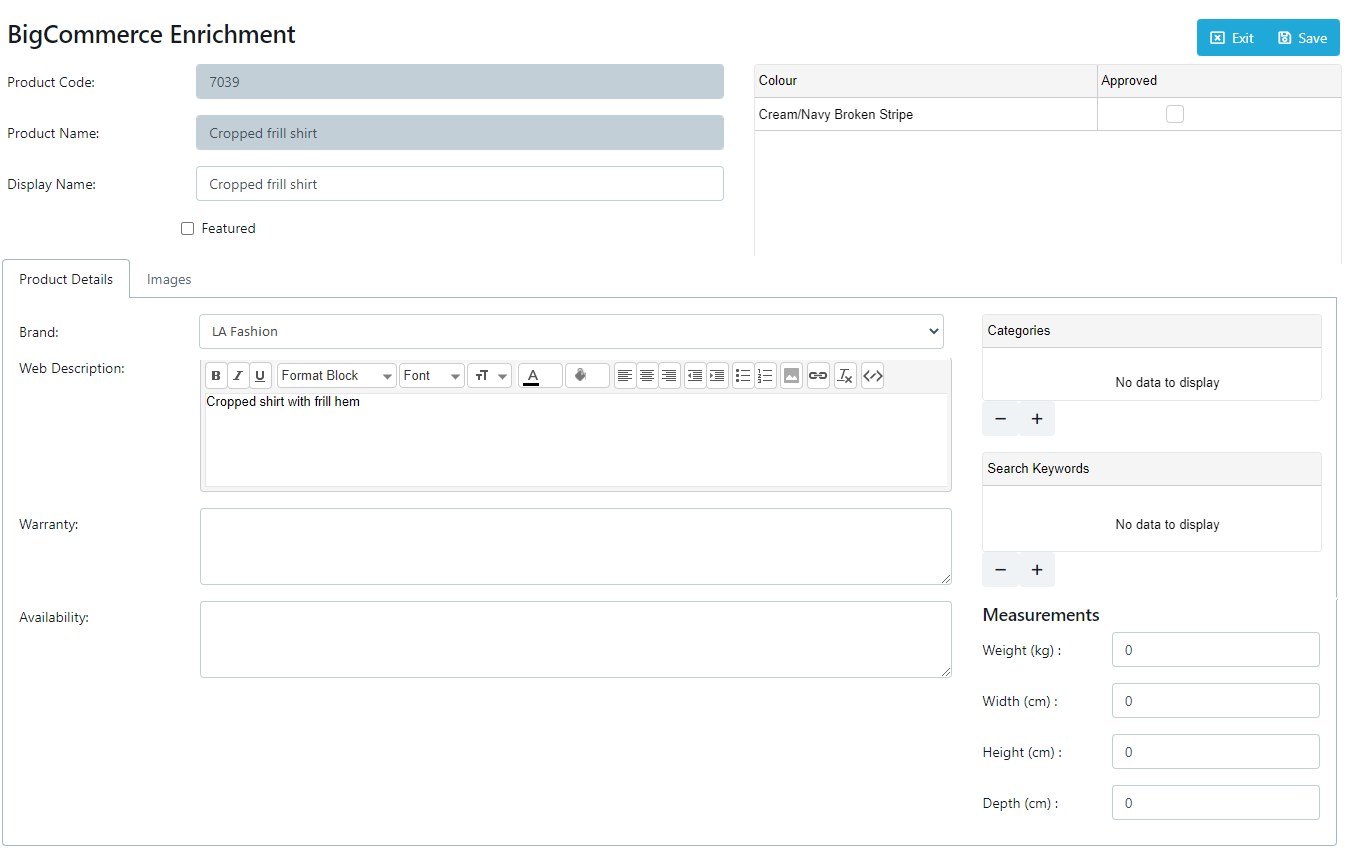Remove a search keyword with minus button

1000,570
